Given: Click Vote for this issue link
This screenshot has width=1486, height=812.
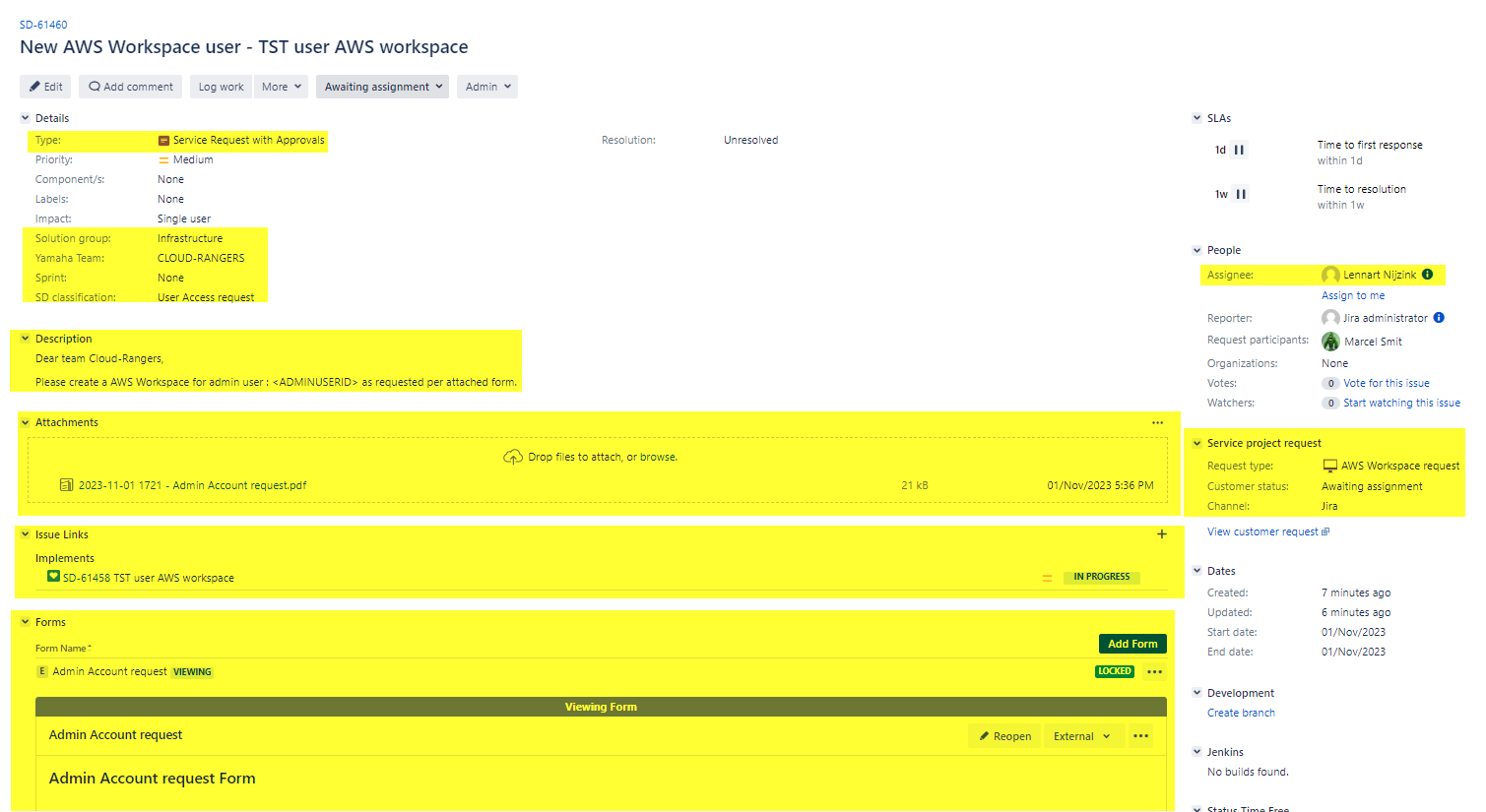Looking at the screenshot, I should tap(1387, 384).
